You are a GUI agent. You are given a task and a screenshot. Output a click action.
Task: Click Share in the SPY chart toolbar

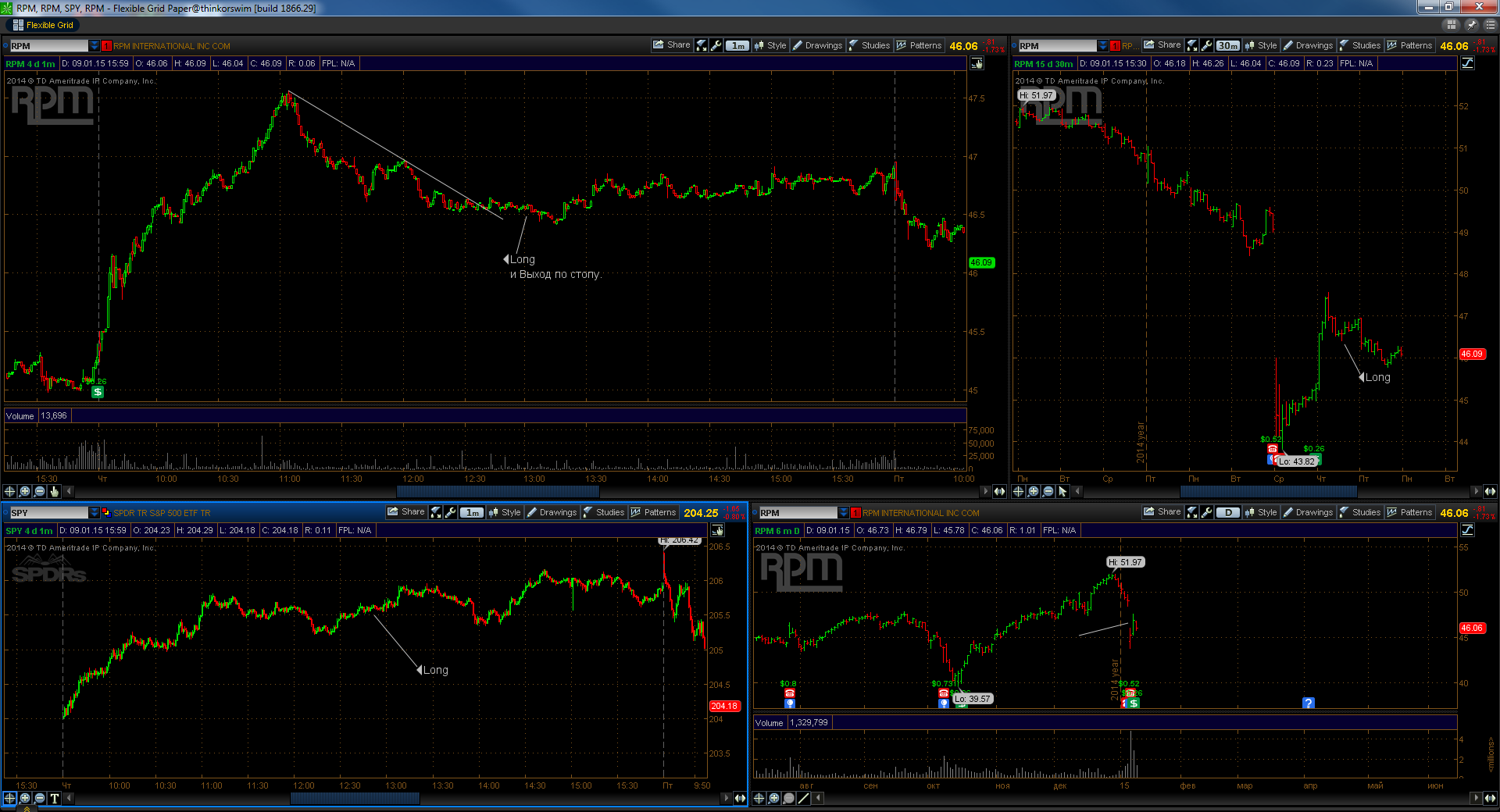point(406,512)
